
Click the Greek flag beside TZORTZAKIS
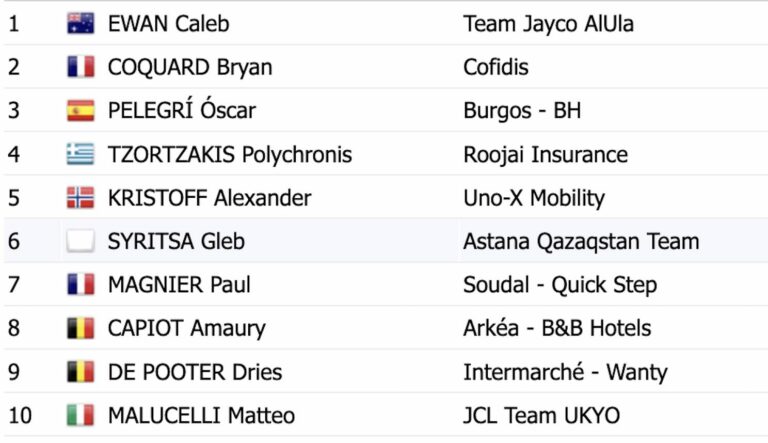tap(80, 154)
